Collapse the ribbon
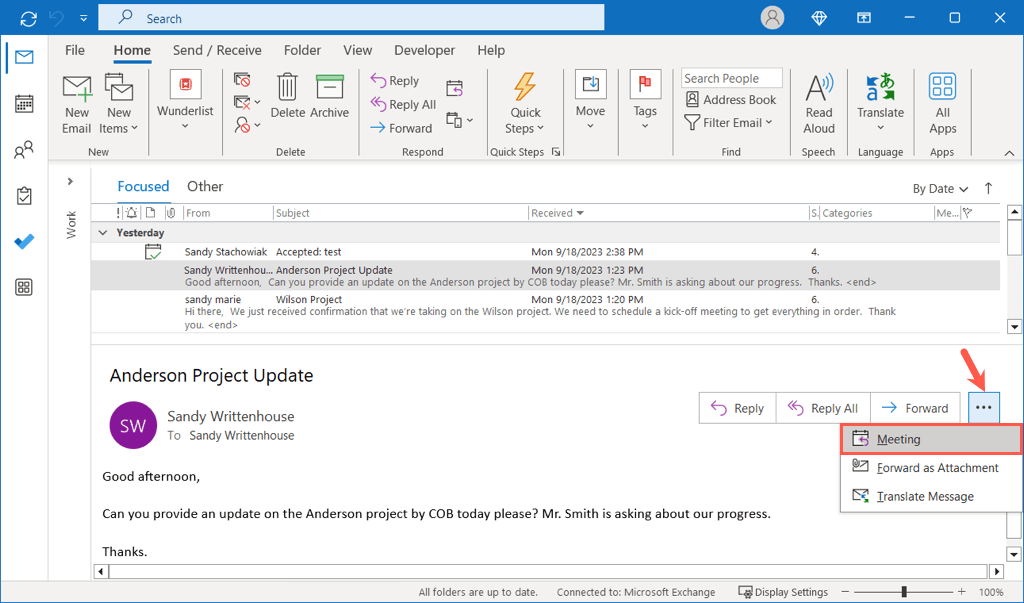The width and height of the screenshot is (1024, 603). 1009,153
